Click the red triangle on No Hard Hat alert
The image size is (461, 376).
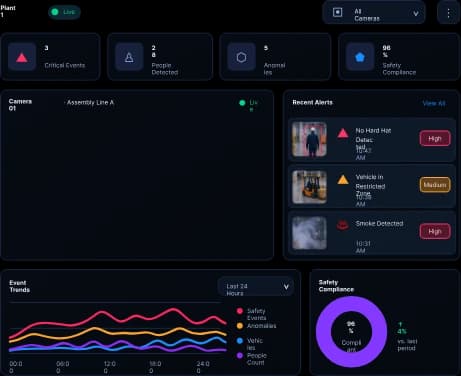(343, 133)
